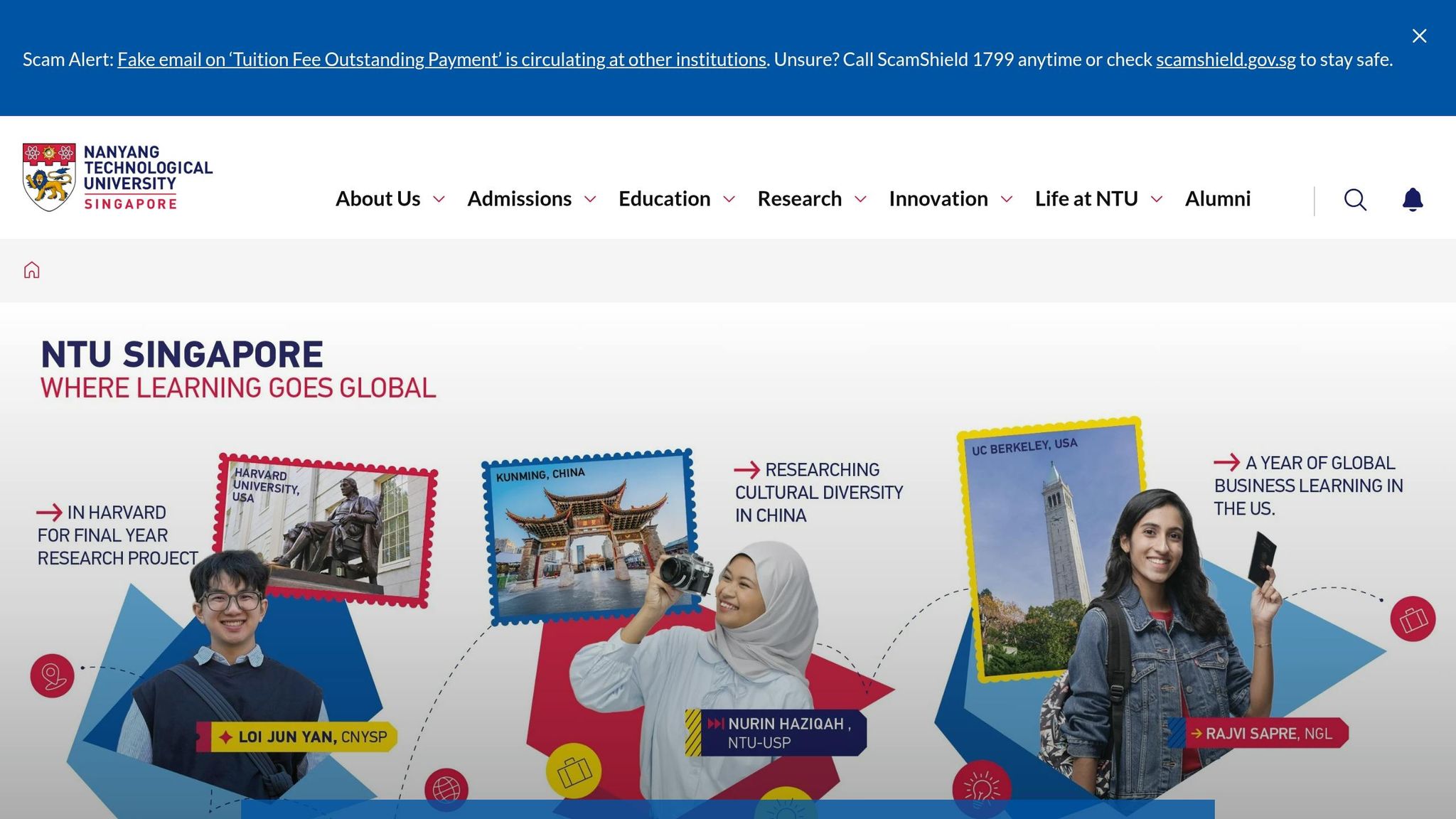Click the NTU crest logo
The width and height of the screenshot is (1456, 819).
coord(49,177)
